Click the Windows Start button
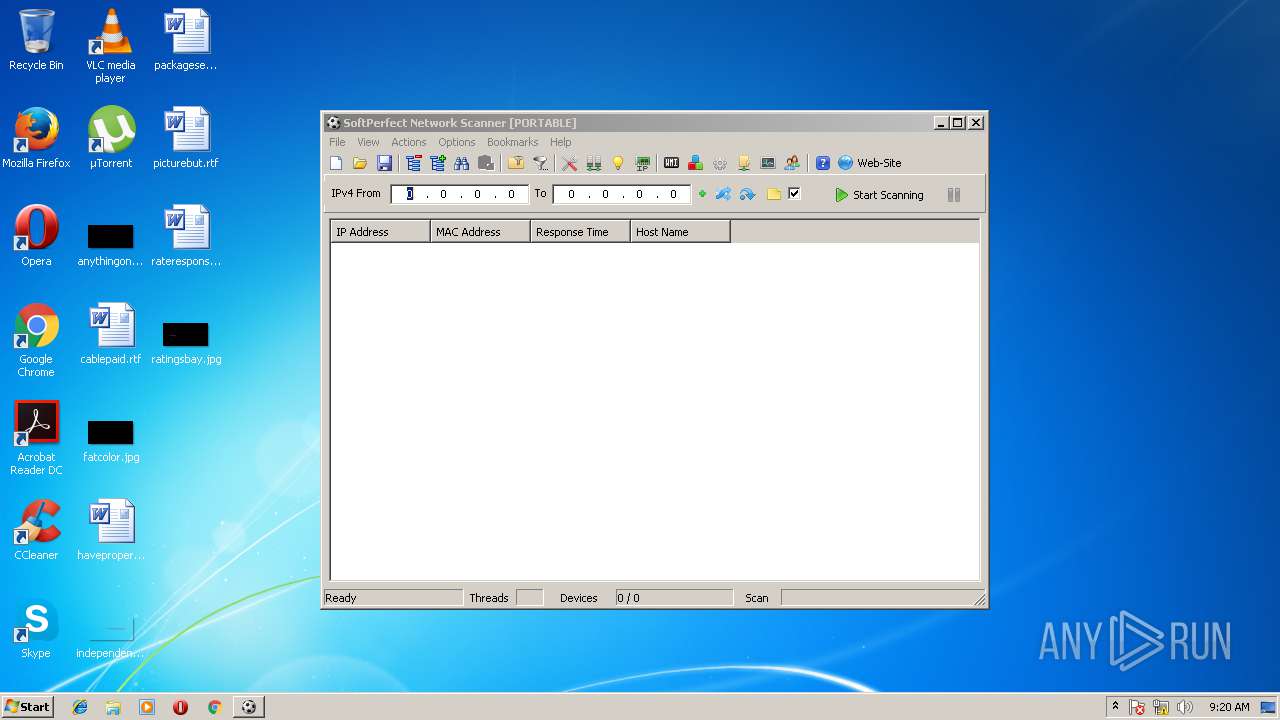 pyautogui.click(x=27, y=706)
